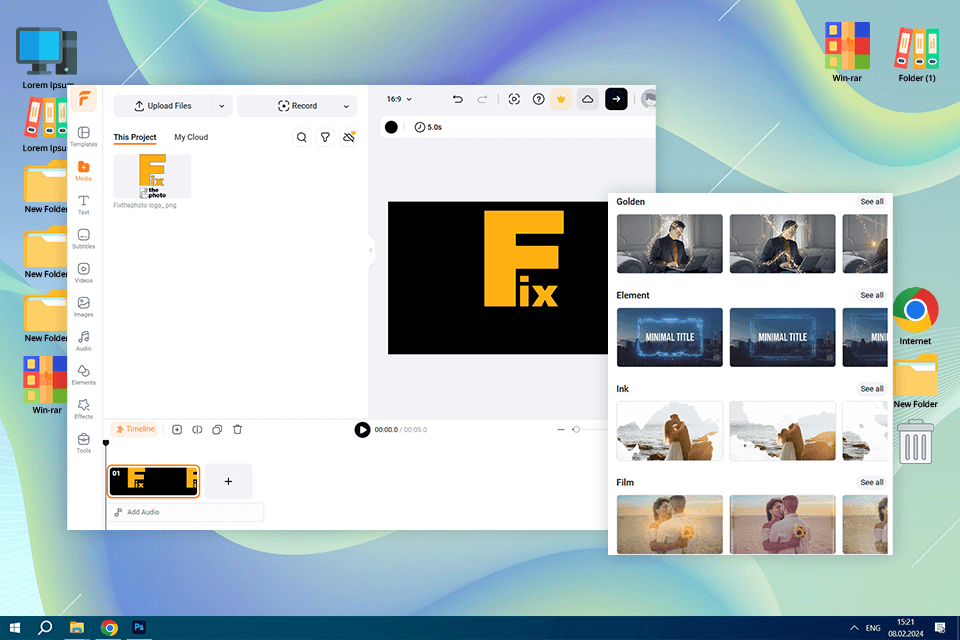Click the black export arrow button
The width and height of the screenshot is (960, 640).
(617, 99)
